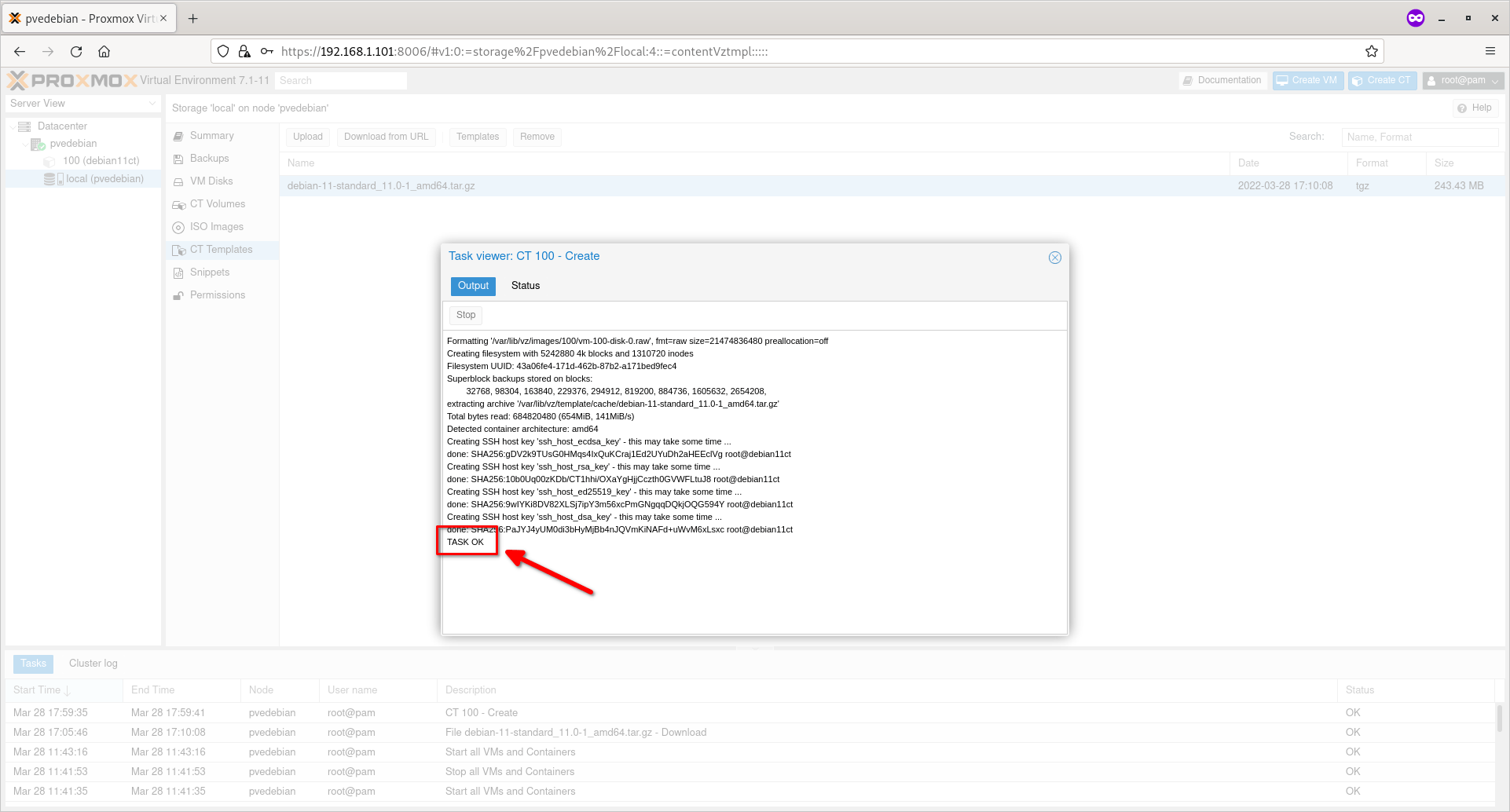Click the key saved-logins icon in address bar
The width and height of the screenshot is (1510, 812).
click(267, 52)
